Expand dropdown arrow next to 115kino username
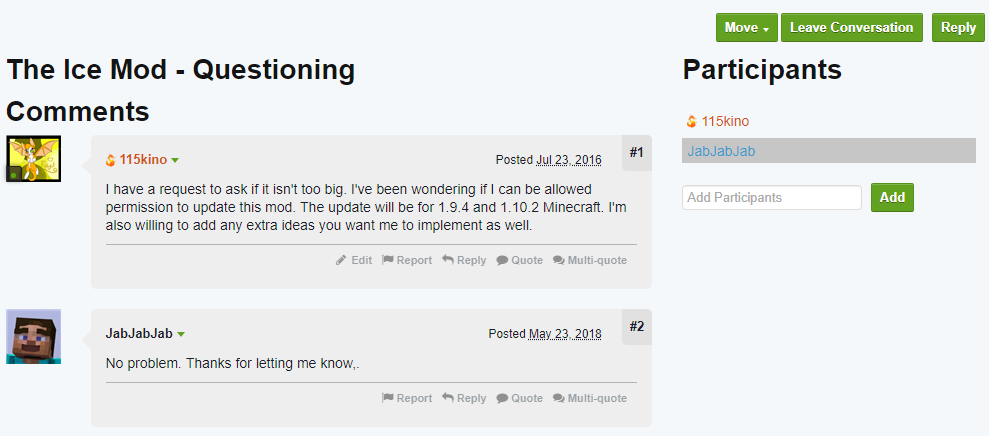This screenshot has width=989, height=436. [x=175, y=160]
